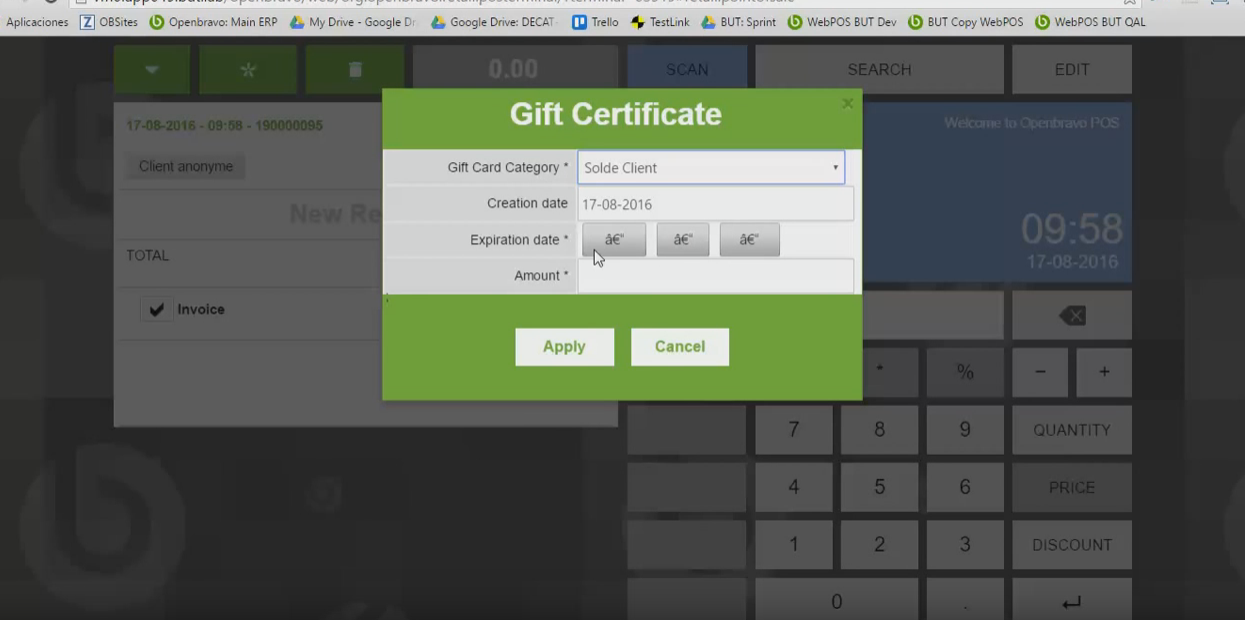Viewport: 1245px width, 620px height.
Task: Click the Client anonyme customer button
Action: pos(186,167)
